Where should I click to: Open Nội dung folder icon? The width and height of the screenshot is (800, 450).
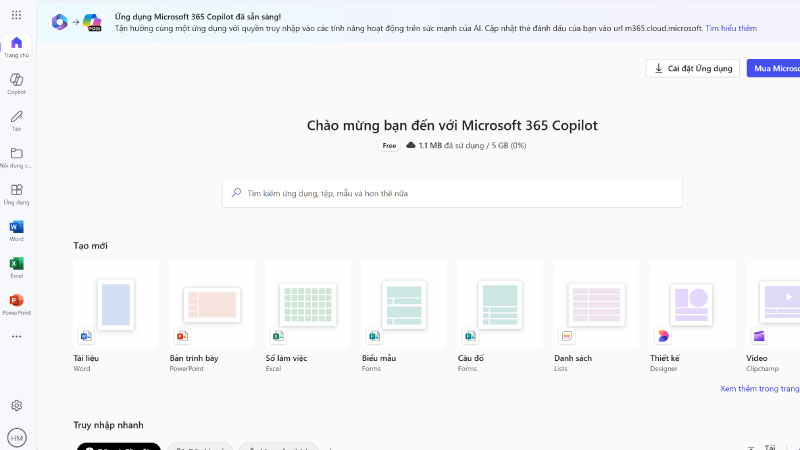coord(16,155)
